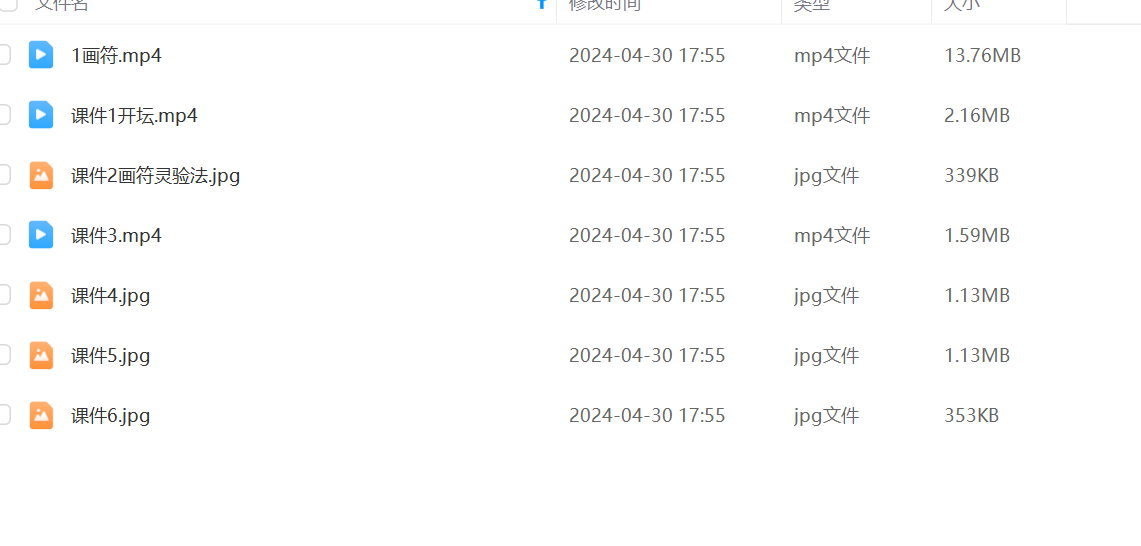
Task: Sort by the 修改时间 column header
Action: (605, 4)
